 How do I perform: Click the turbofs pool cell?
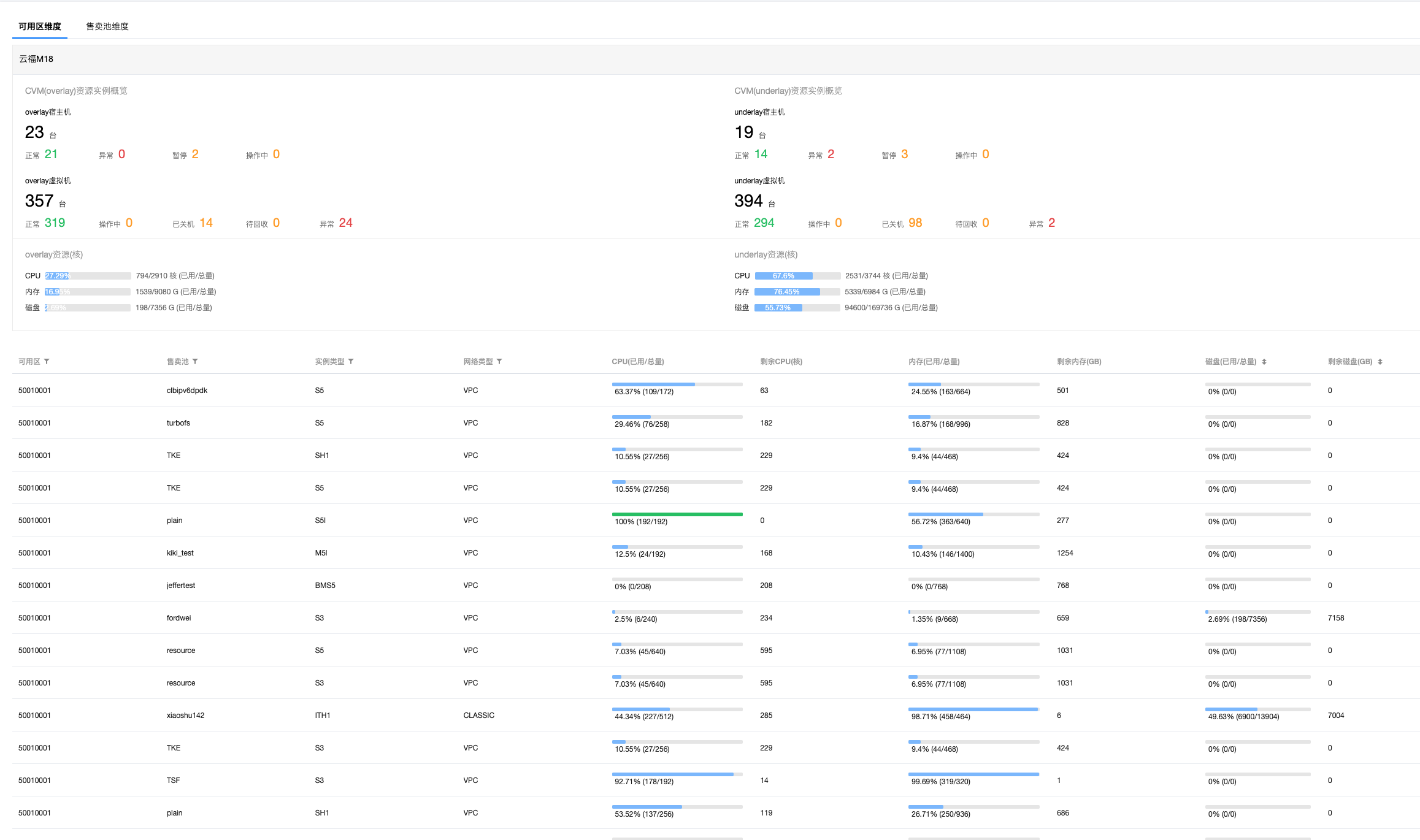tap(178, 423)
